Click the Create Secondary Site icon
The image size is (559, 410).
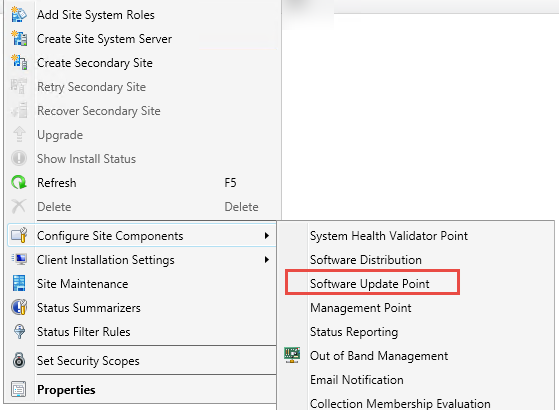tap(19, 62)
